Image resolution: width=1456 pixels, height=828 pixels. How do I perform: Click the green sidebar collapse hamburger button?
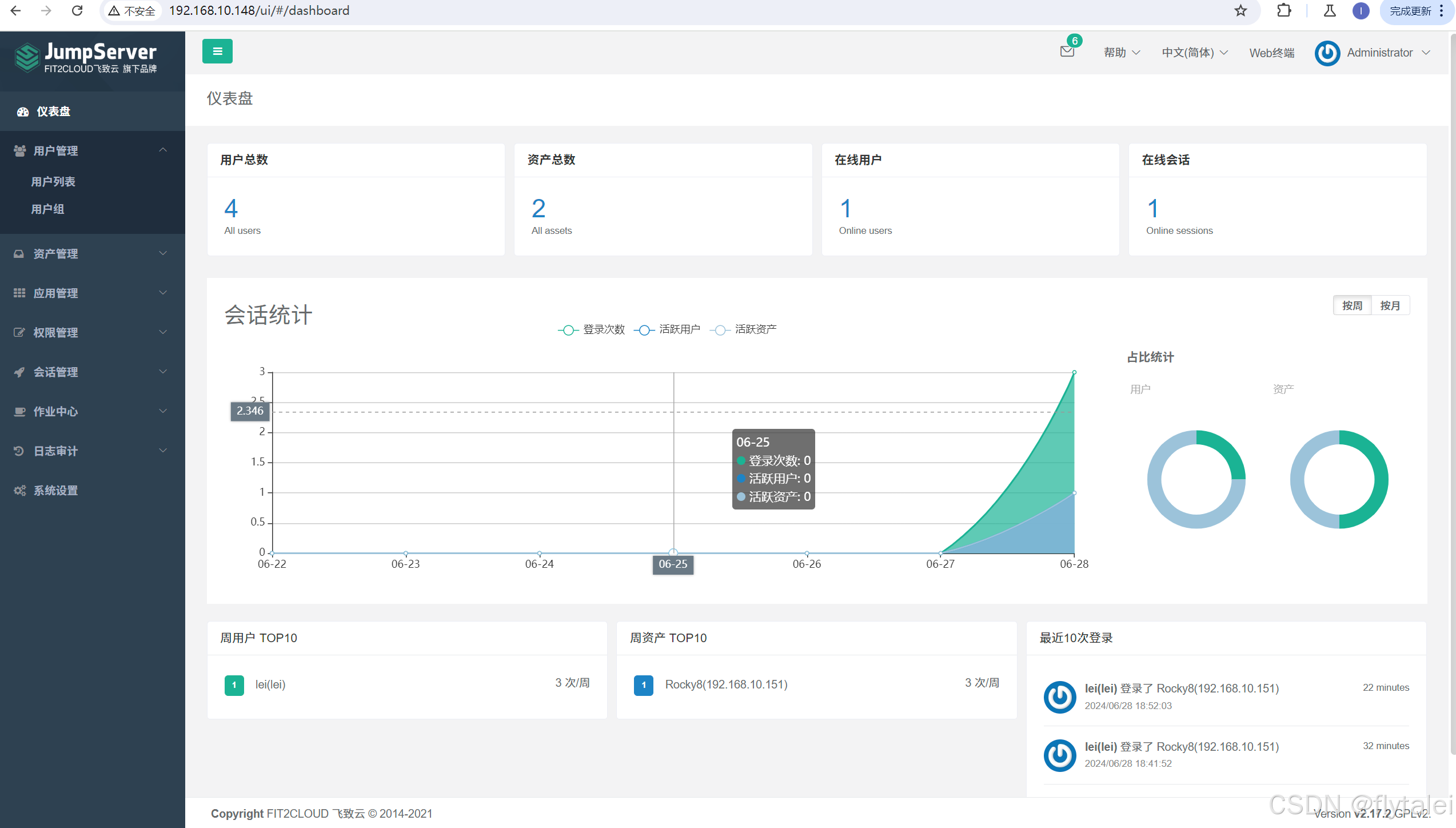(217, 51)
